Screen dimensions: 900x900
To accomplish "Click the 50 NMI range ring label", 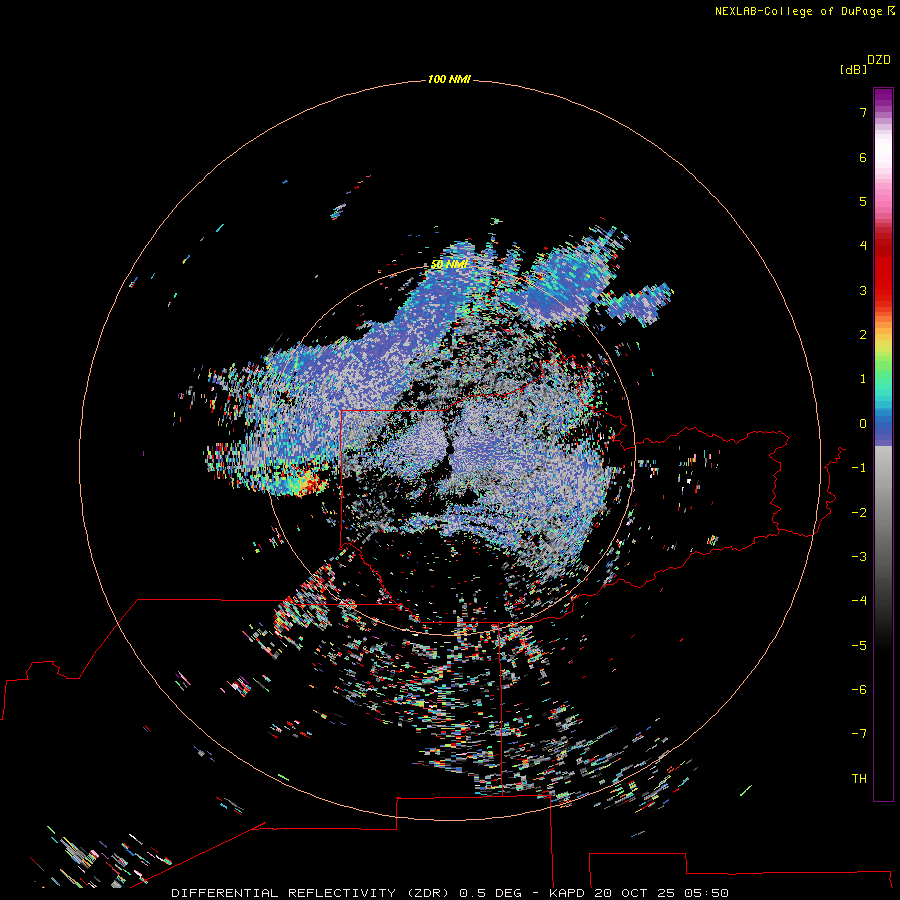I will coord(449,264).
